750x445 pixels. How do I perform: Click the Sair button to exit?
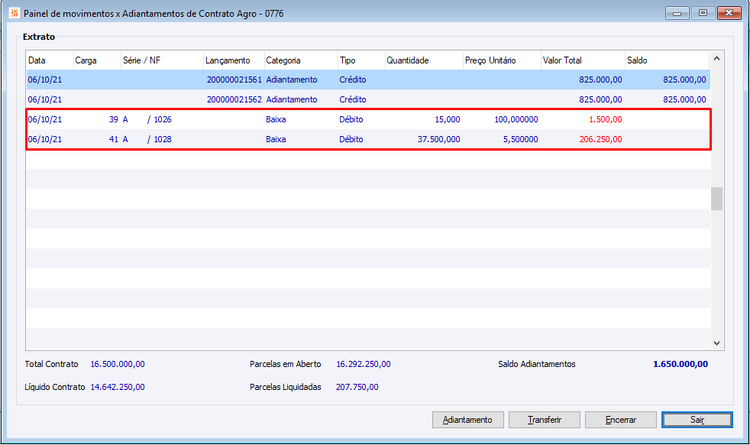click(697, 420)
